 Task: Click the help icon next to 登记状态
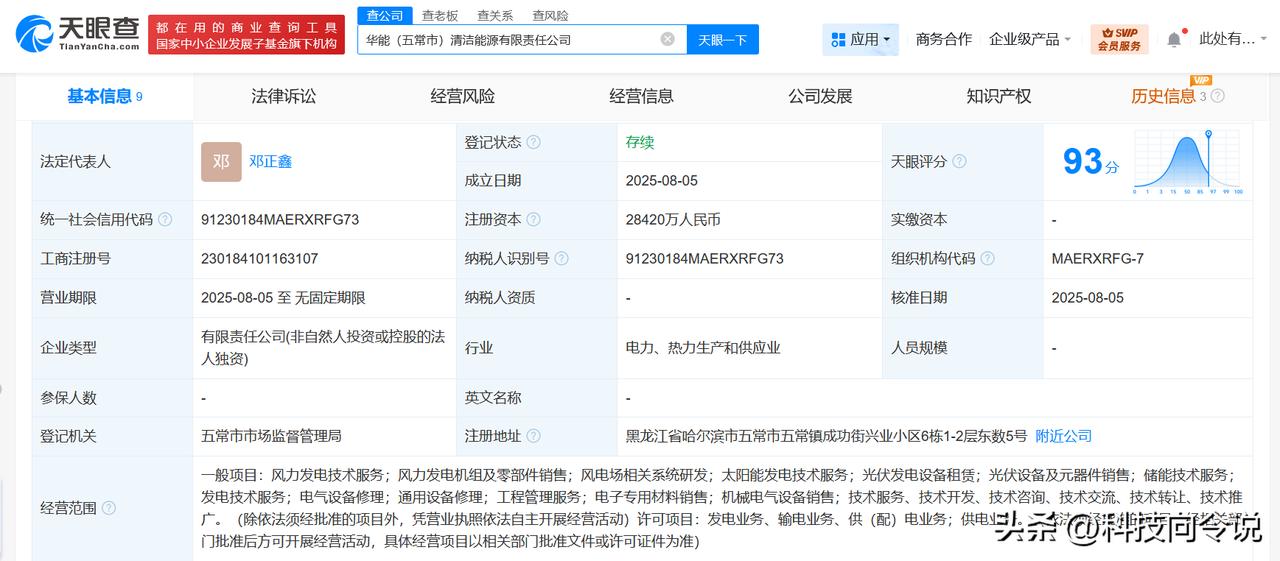[534, 142]
